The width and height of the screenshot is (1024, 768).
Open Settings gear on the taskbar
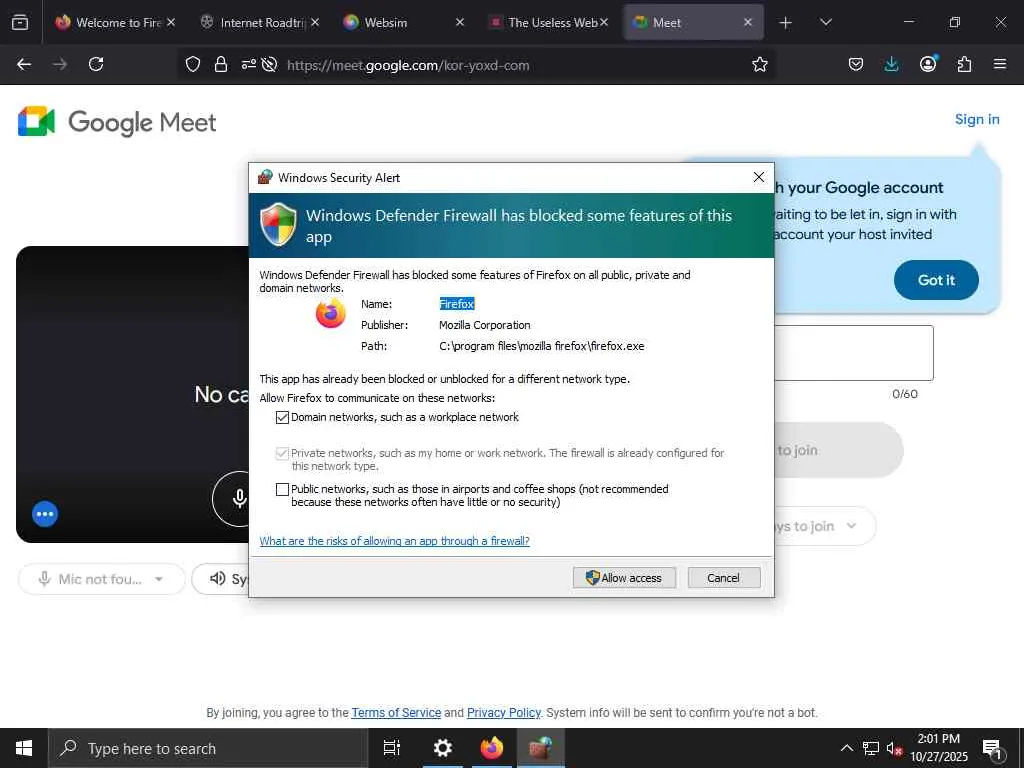click(x=443, y=748)
